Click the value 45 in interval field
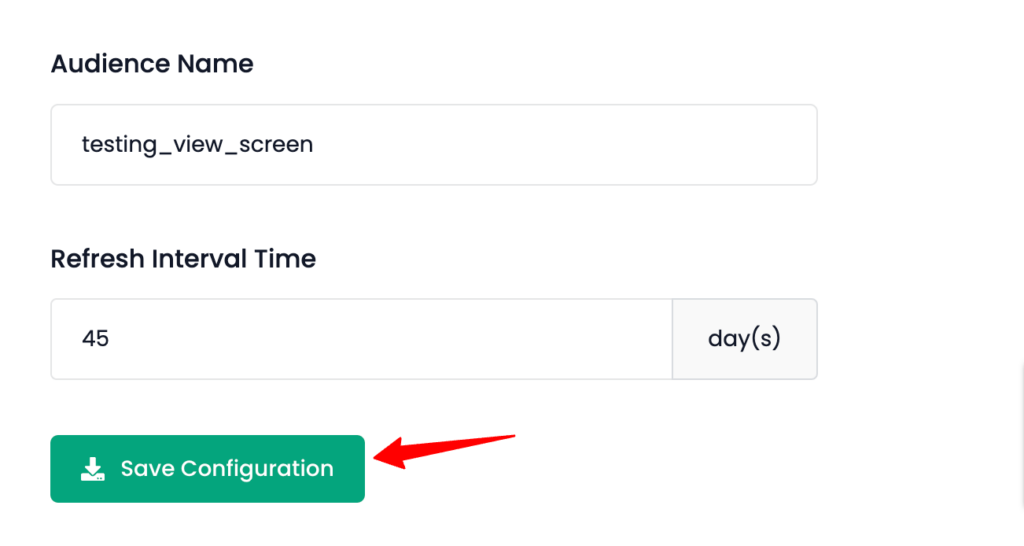The width and height of the screenshot is (1024, 546). tap(95, 339)
